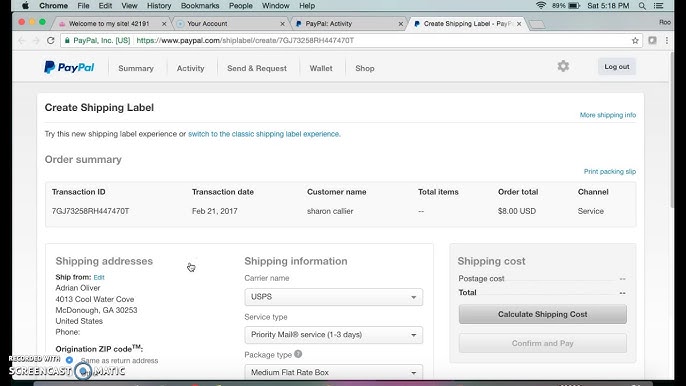
Task: Click customer name 'sharon calier'
Action: [x=330, y=211]
